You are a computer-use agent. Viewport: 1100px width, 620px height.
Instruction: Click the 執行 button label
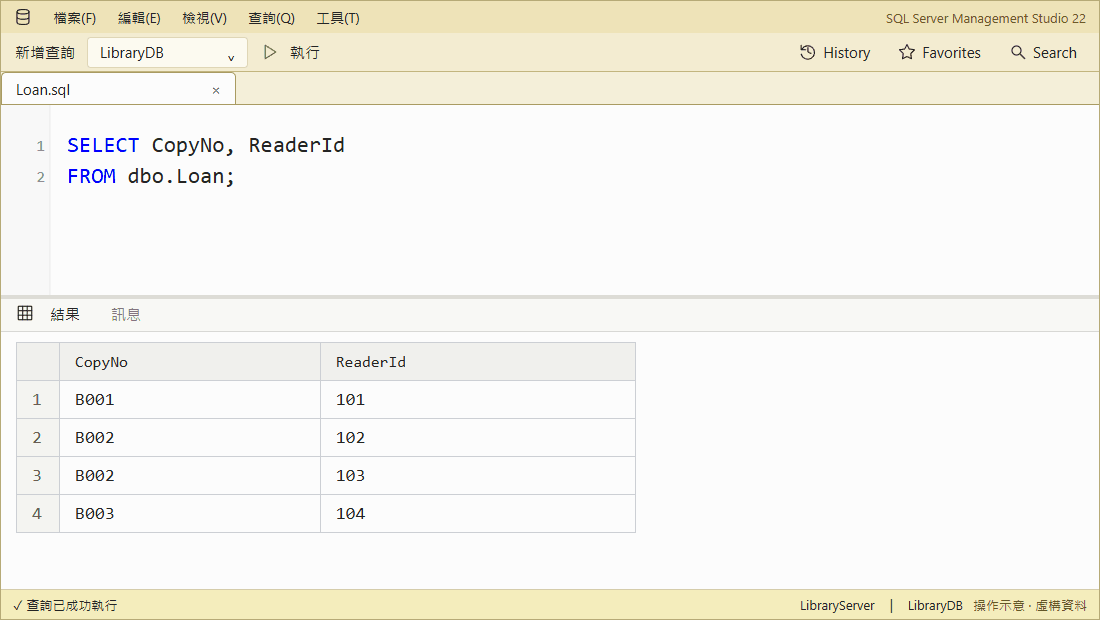tap(305, 53)
